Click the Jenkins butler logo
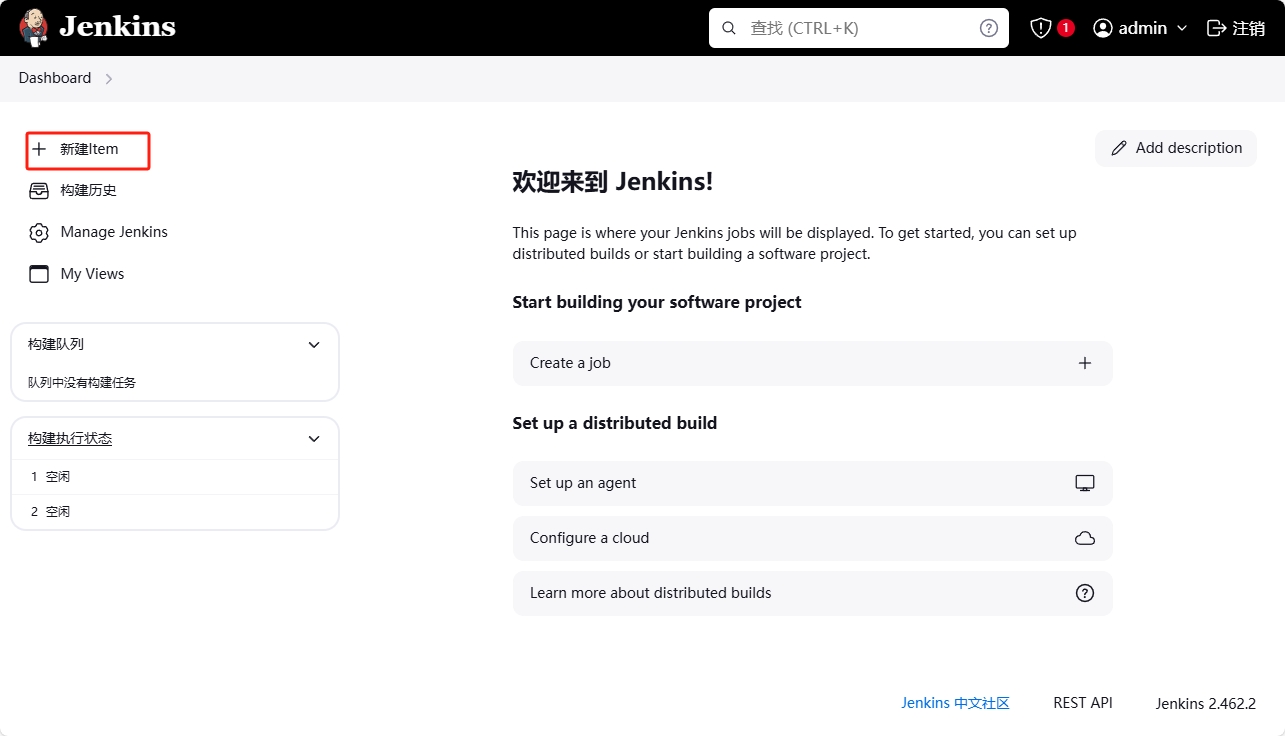The height and width of the screenshot is (736, 1285). 33,27
